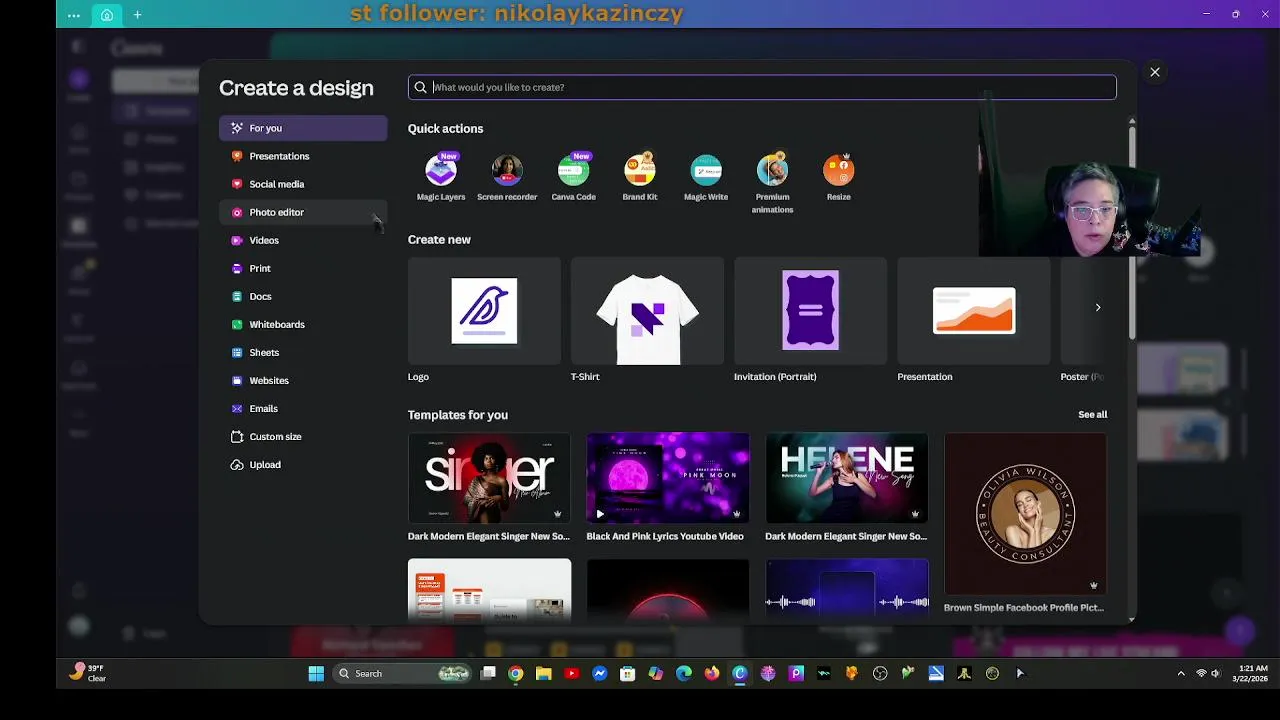Close the Create a design dialog

click(x=1155, y=72)
